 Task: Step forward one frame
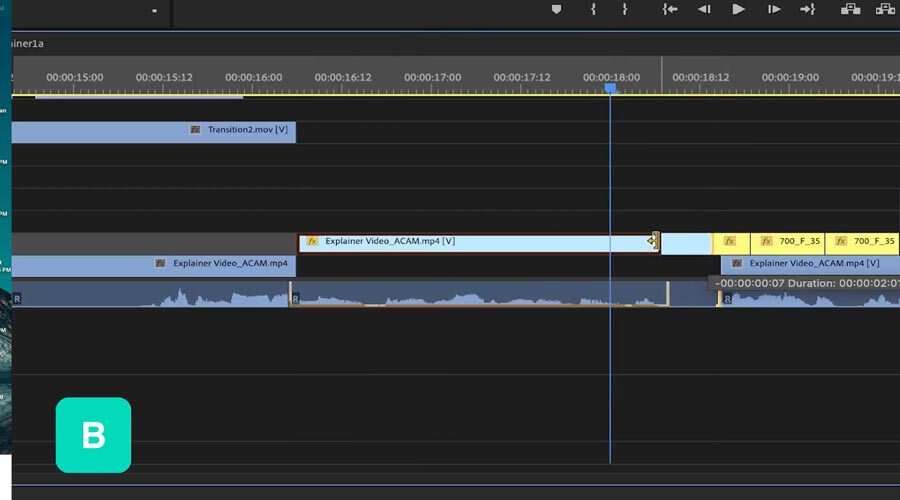pos(774,9)
